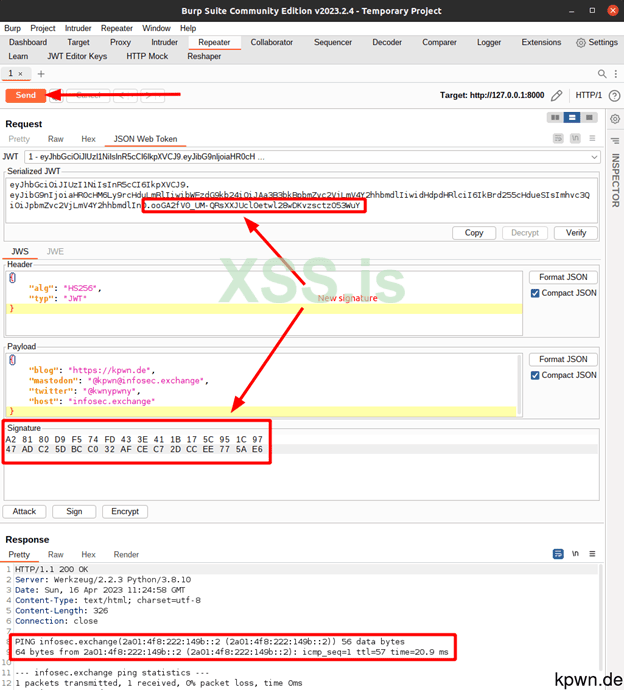Add a new Repeater tab with plus icon
The image size is (624, 690).
pyautogui.click(x=41, y=74)
